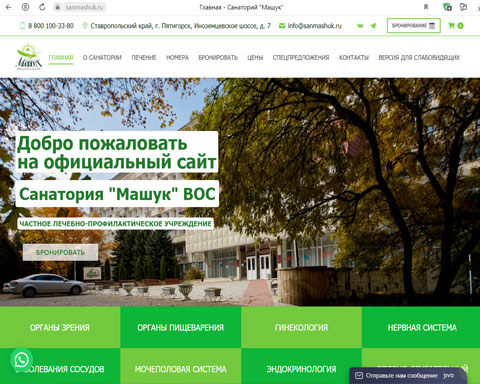Select ГЛАВНАЯ menu item
Screen dimensions: 480x384
click(61, 57)
